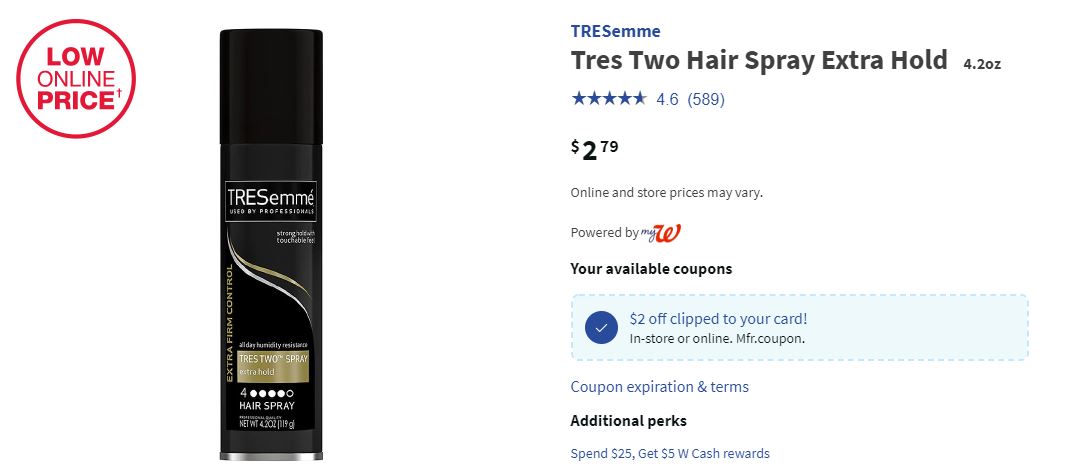Open the 589 reviews count
Viewport: 1076px width, 469px height.
pyautogui.click(x=706, y=99)
